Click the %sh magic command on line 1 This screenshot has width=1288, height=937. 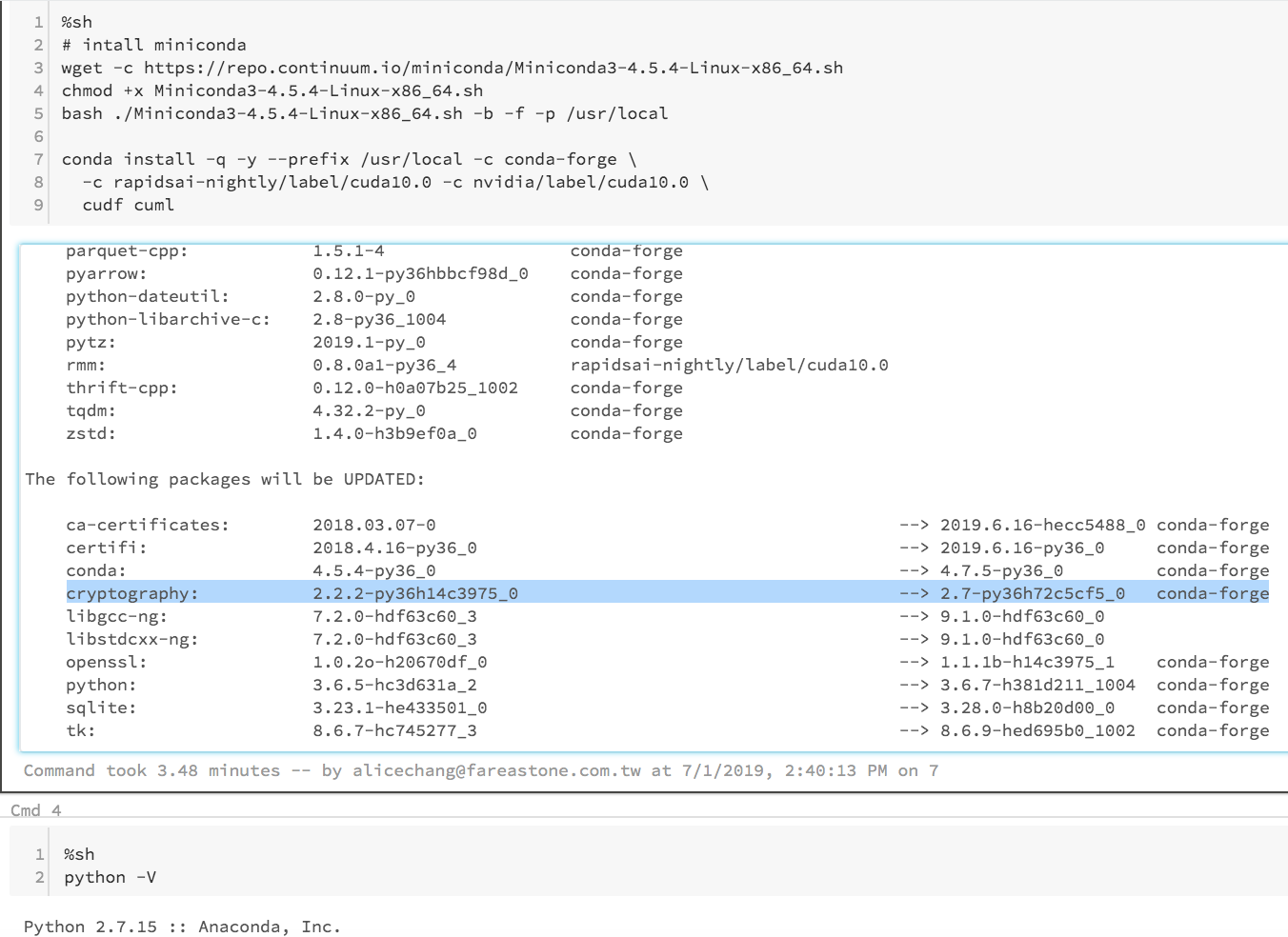tap(79, 21)
